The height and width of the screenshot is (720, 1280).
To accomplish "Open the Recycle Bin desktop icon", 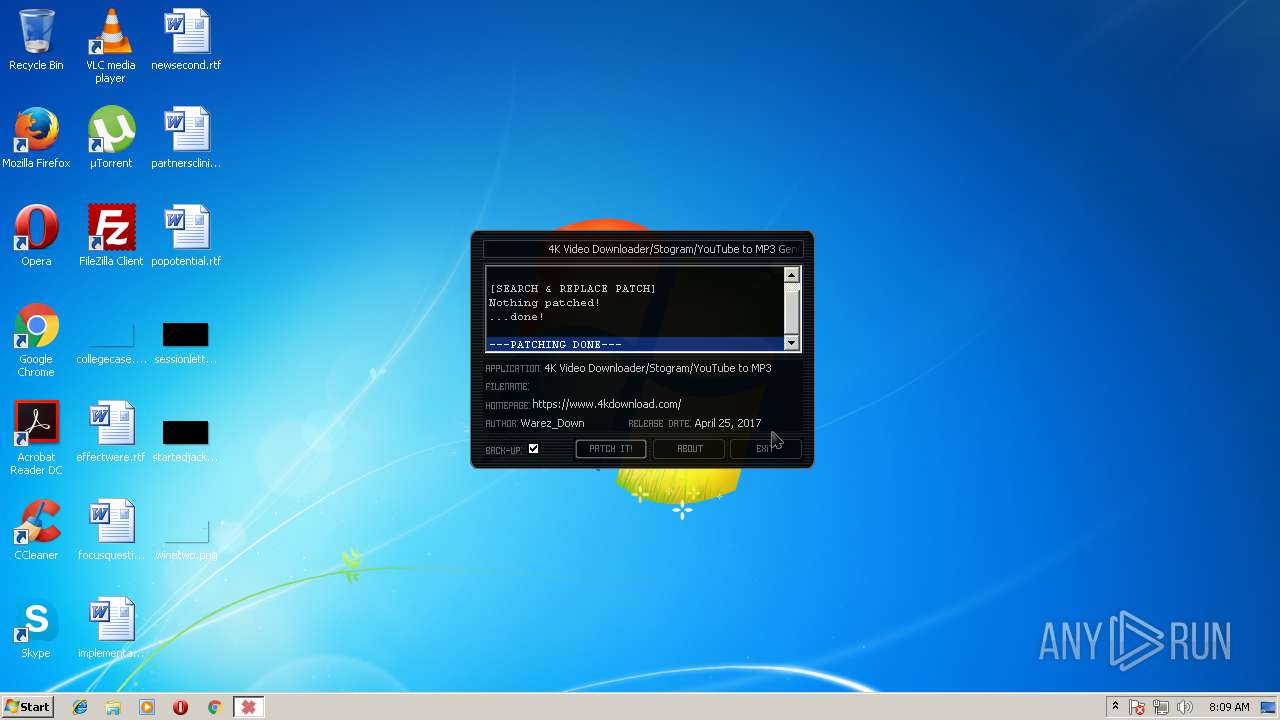I will point(36,40).
